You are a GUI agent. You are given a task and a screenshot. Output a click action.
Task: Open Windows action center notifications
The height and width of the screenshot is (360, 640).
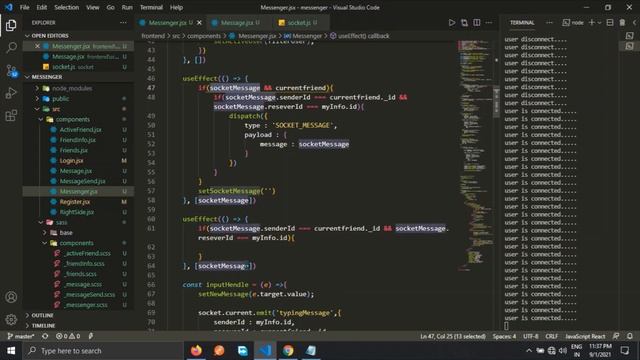(x=624, y=351)
